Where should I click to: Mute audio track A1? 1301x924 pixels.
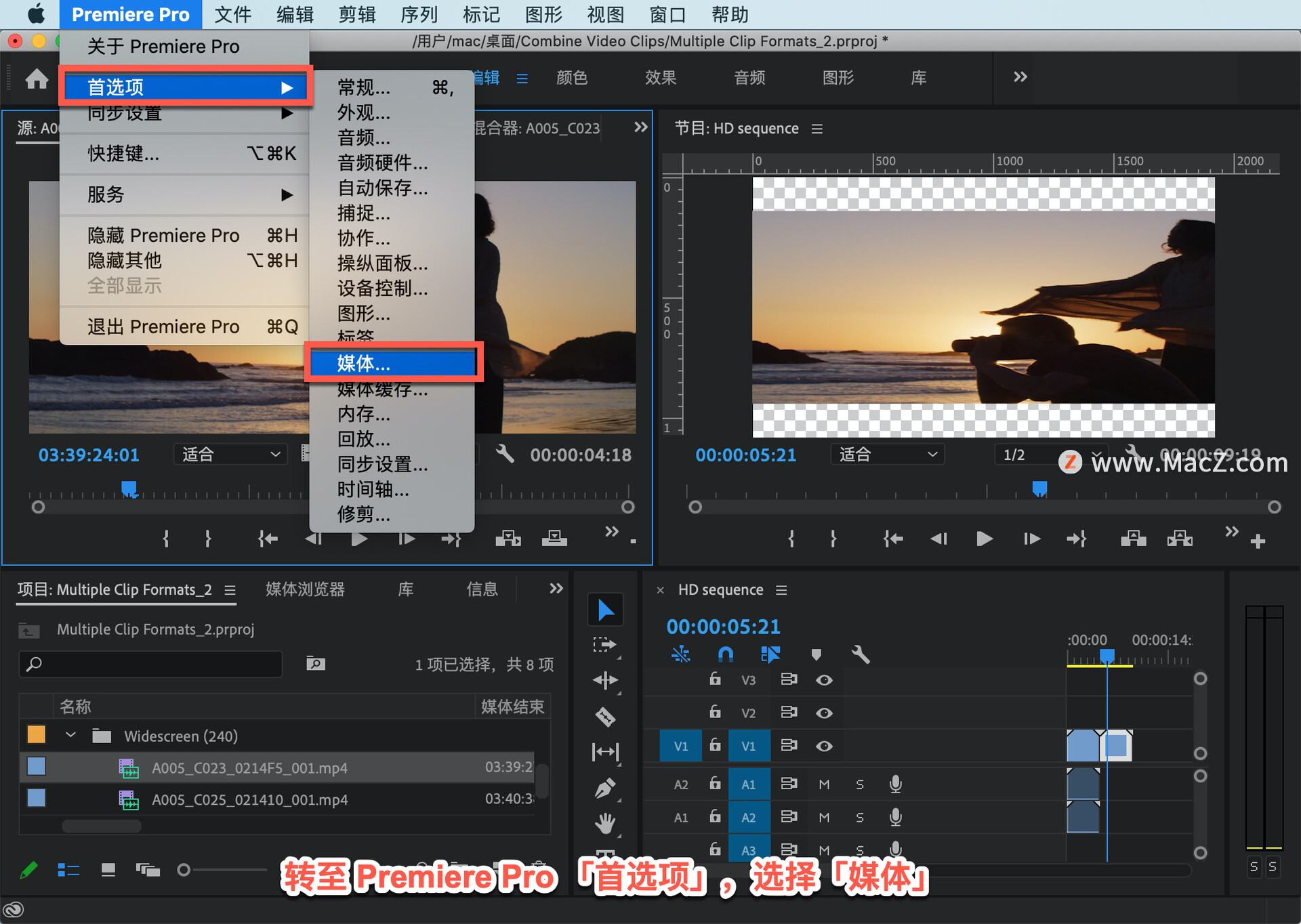pos(824,784)
